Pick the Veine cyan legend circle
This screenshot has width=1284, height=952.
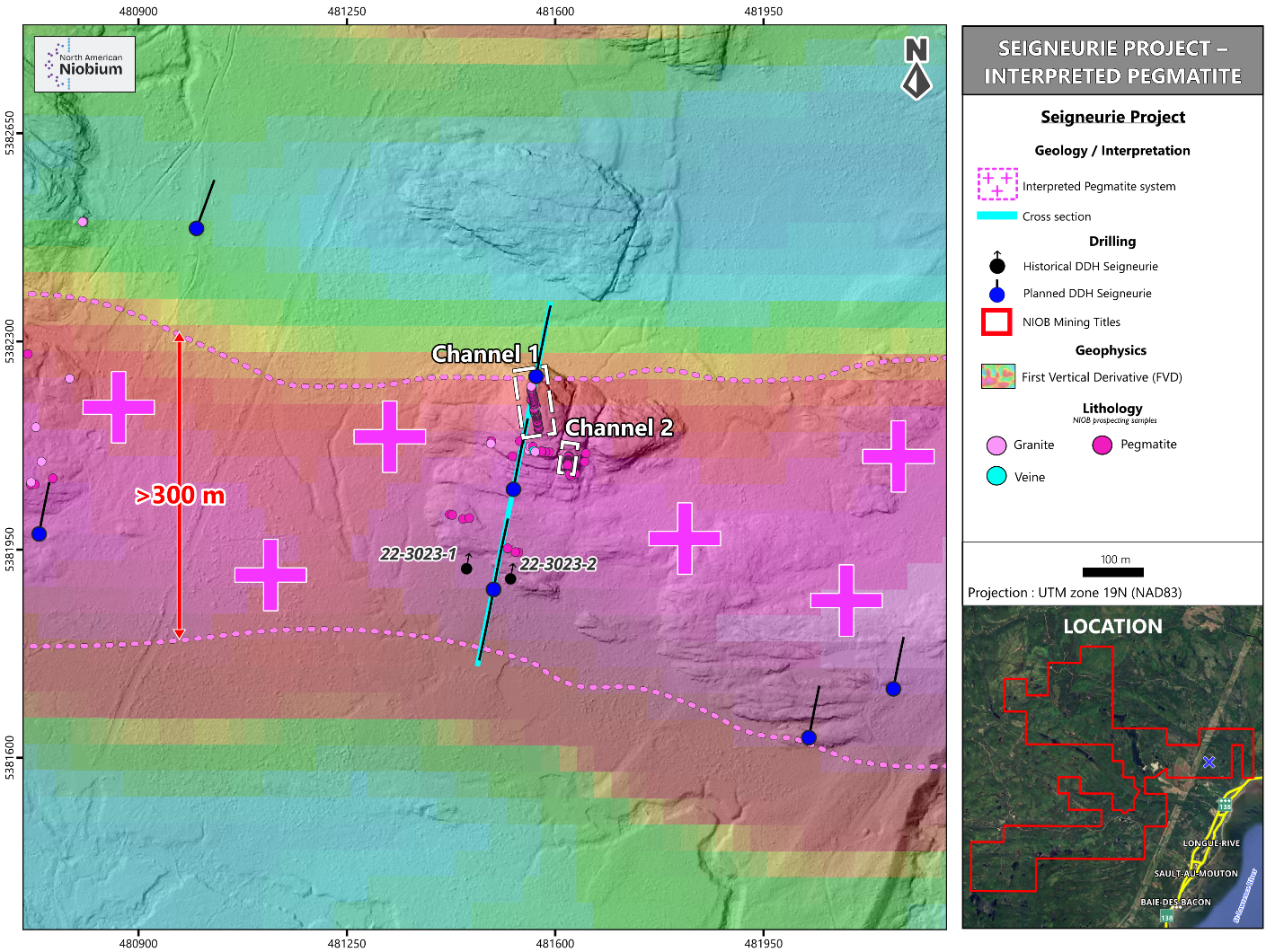(996, 476)
